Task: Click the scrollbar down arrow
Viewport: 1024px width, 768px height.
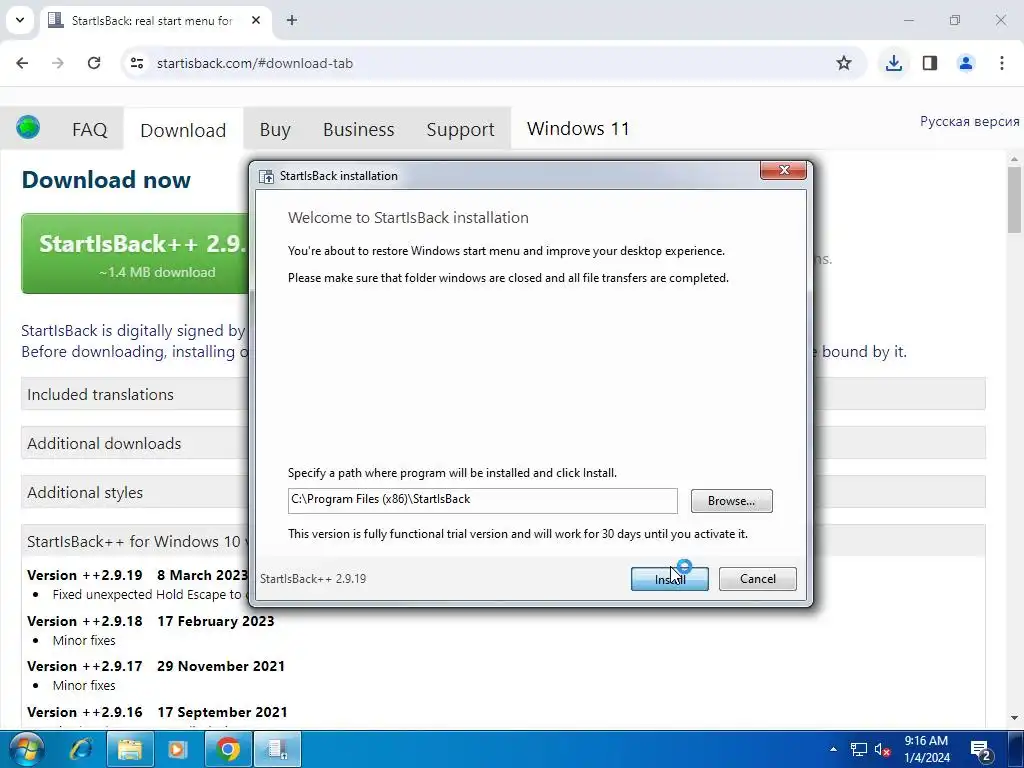Action: [x=1014, y=719]
